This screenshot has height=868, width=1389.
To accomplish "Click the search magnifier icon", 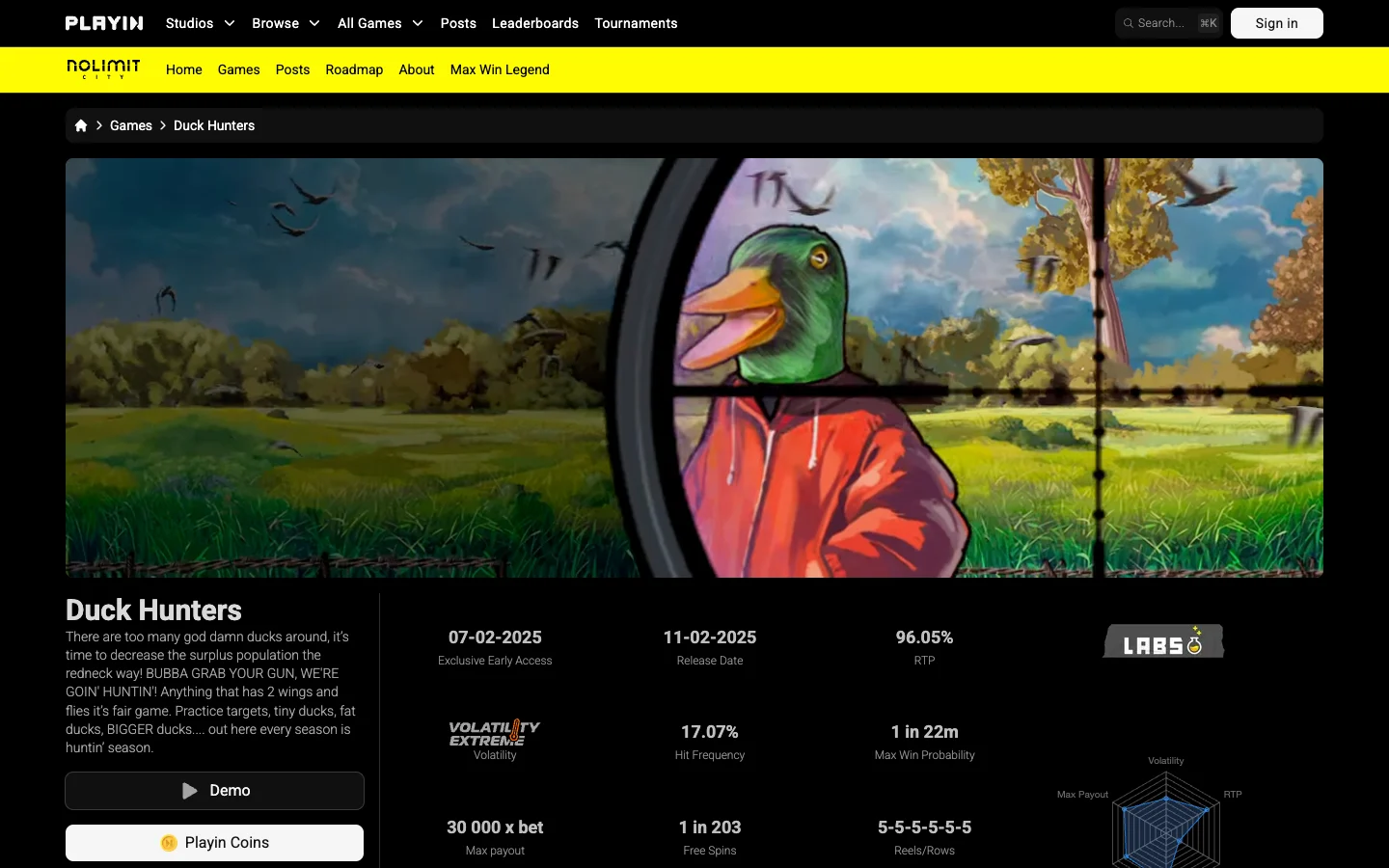I will point(1128,23).
